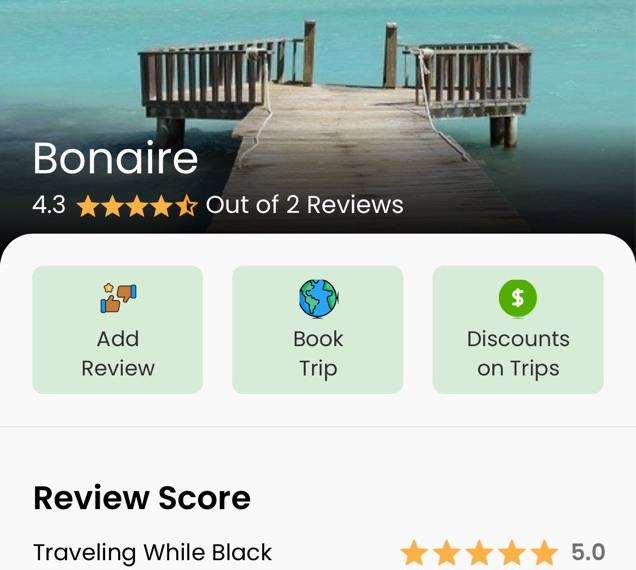
Task: Open the Add Review text label
Action: pos(118,353)
